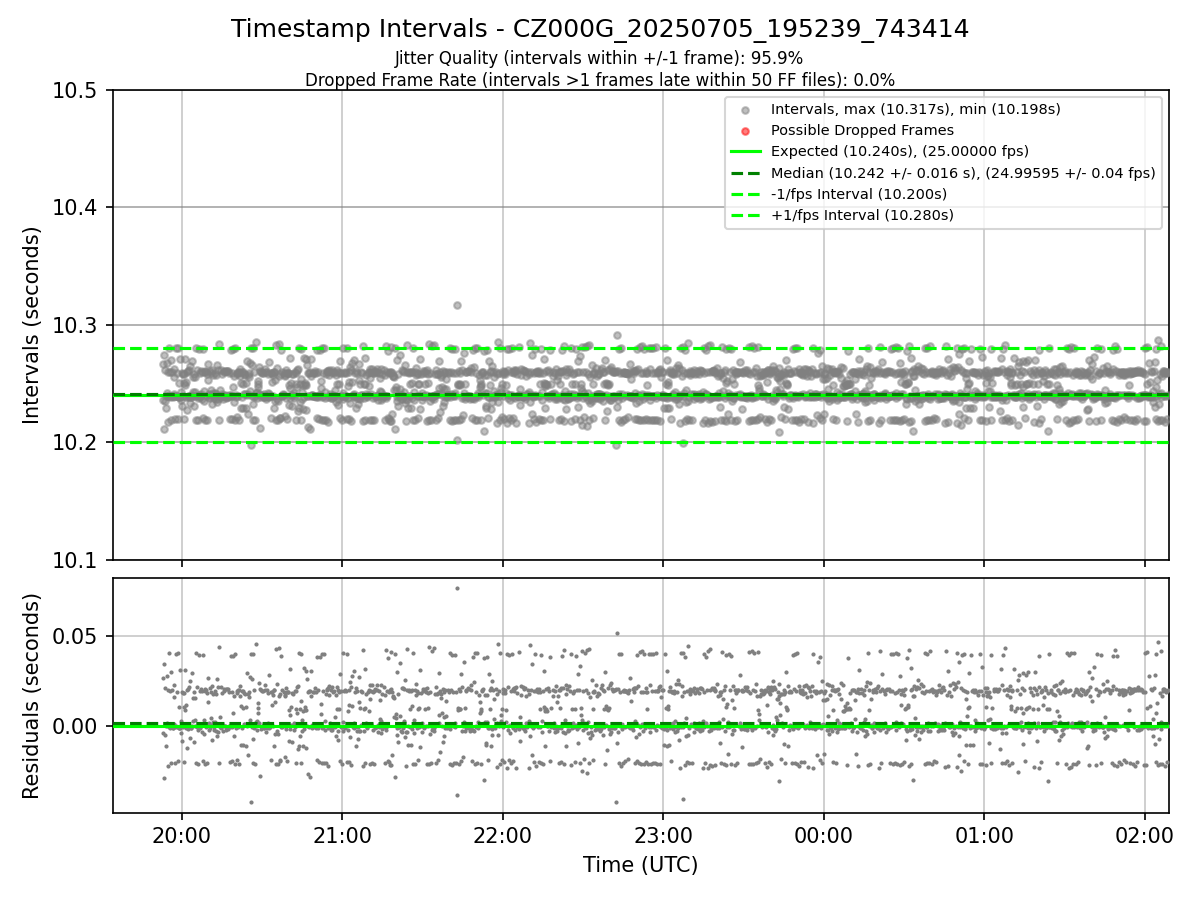Click the 23:00 time tick label
This screenshot has height=900, width=1200.
[x=663, y=834]
